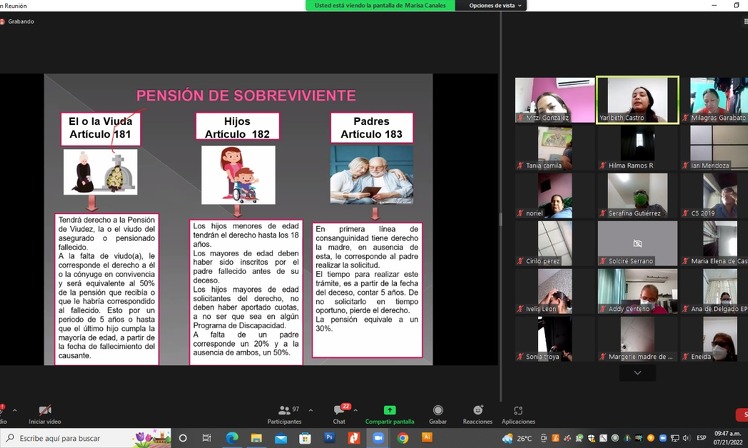Screen dimensions: 748x448
Task: Open Mail app from taskbar
Action: [281, 438]
